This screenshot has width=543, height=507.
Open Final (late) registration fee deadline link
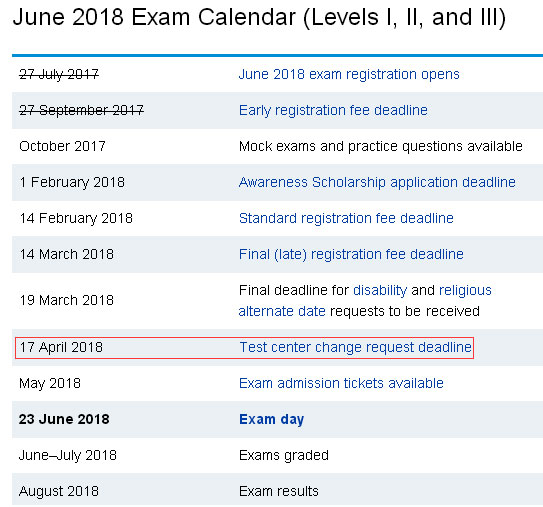[351, 255]
